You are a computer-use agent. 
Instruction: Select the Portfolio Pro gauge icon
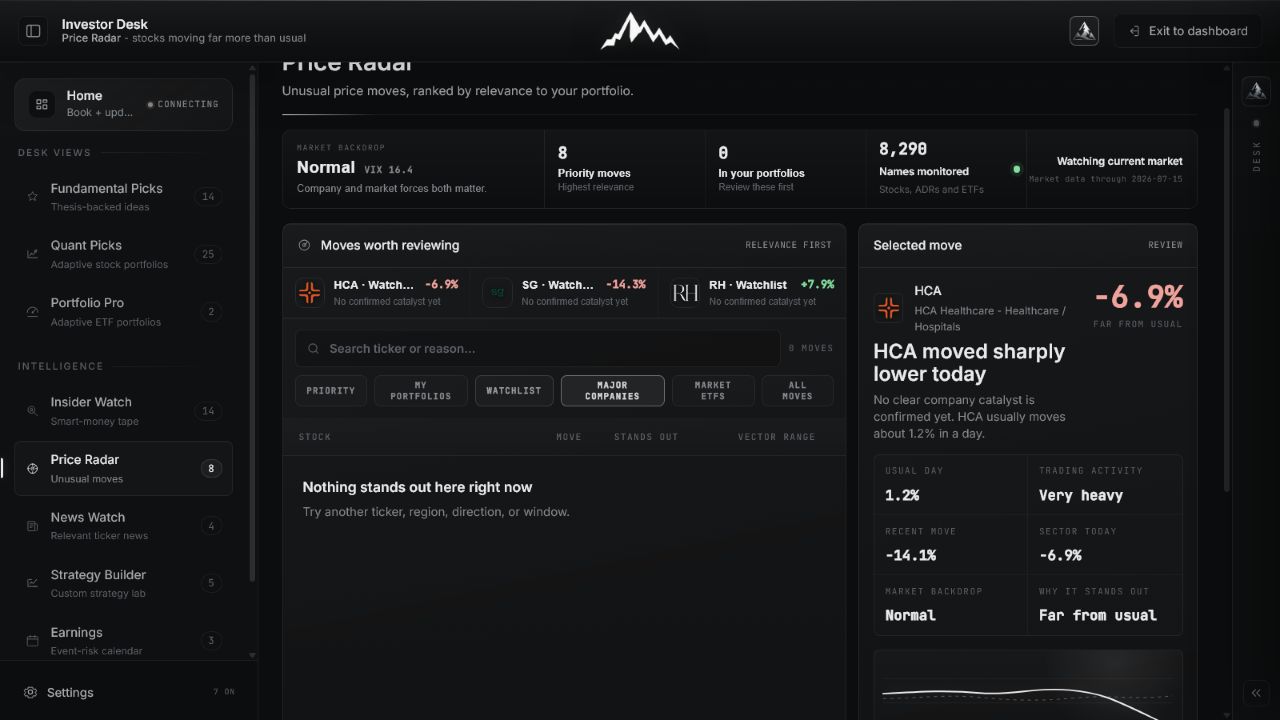(32, 312)
